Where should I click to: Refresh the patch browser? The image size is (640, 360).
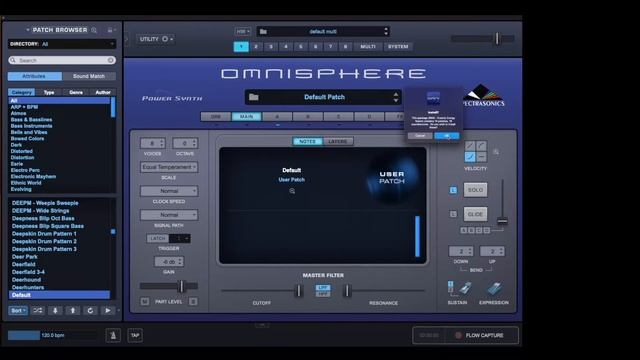pyautogui.click(x=90, y=311)
